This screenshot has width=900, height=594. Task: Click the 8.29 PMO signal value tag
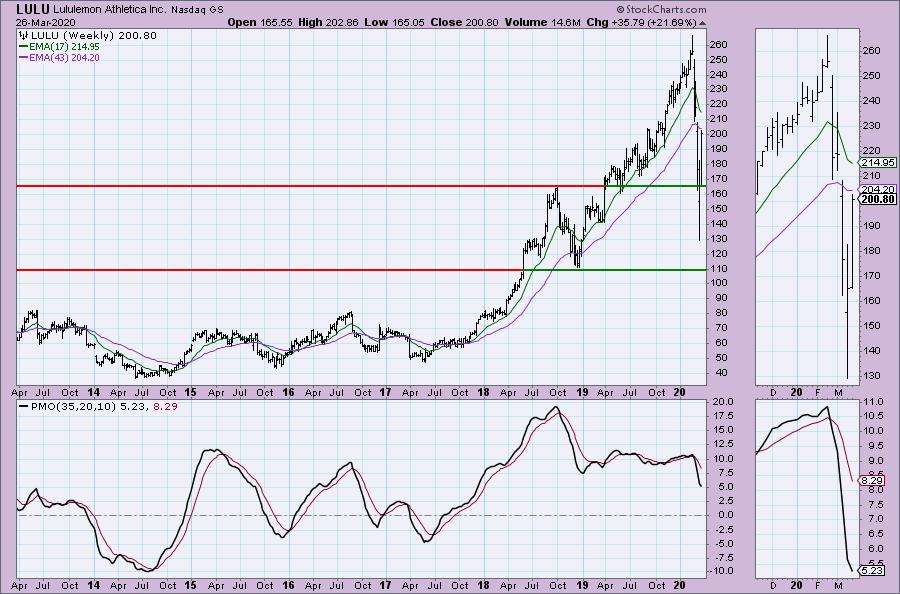[872, 480]
